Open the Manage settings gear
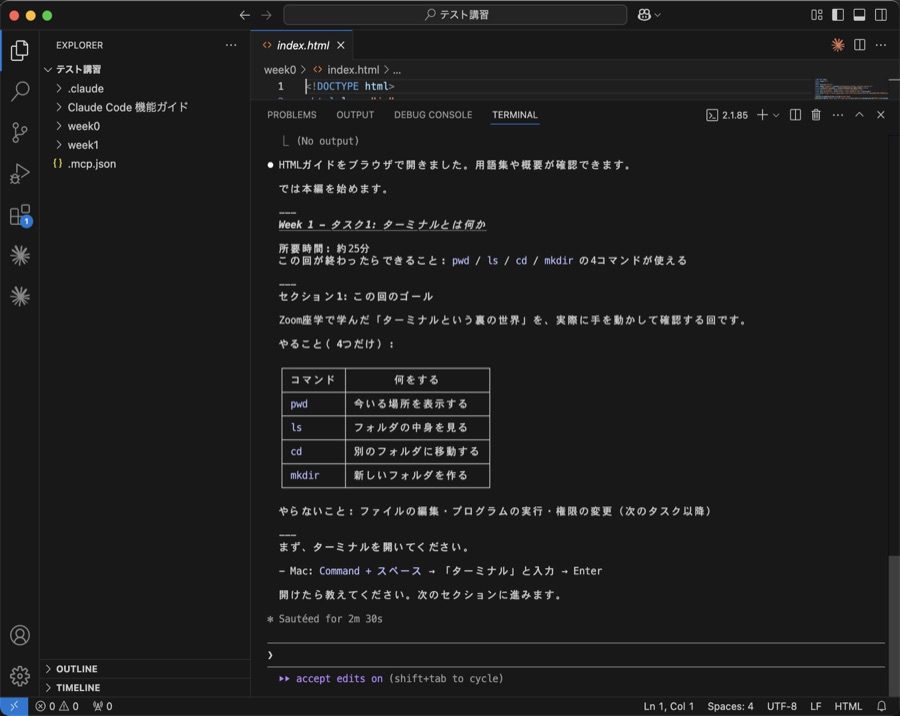Viewport: 900px width, 716px height. (x=18, y=676)
